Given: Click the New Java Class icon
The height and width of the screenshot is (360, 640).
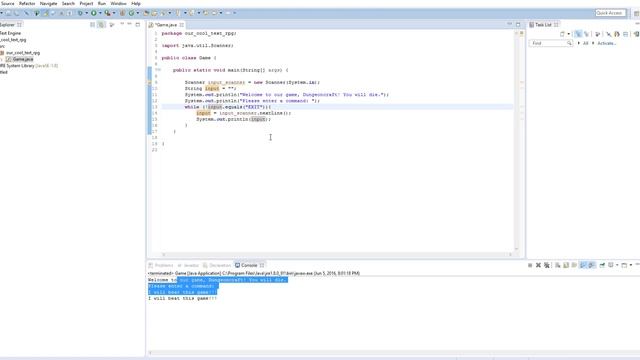Looking at the screenshot, I should tap(131, 13).
